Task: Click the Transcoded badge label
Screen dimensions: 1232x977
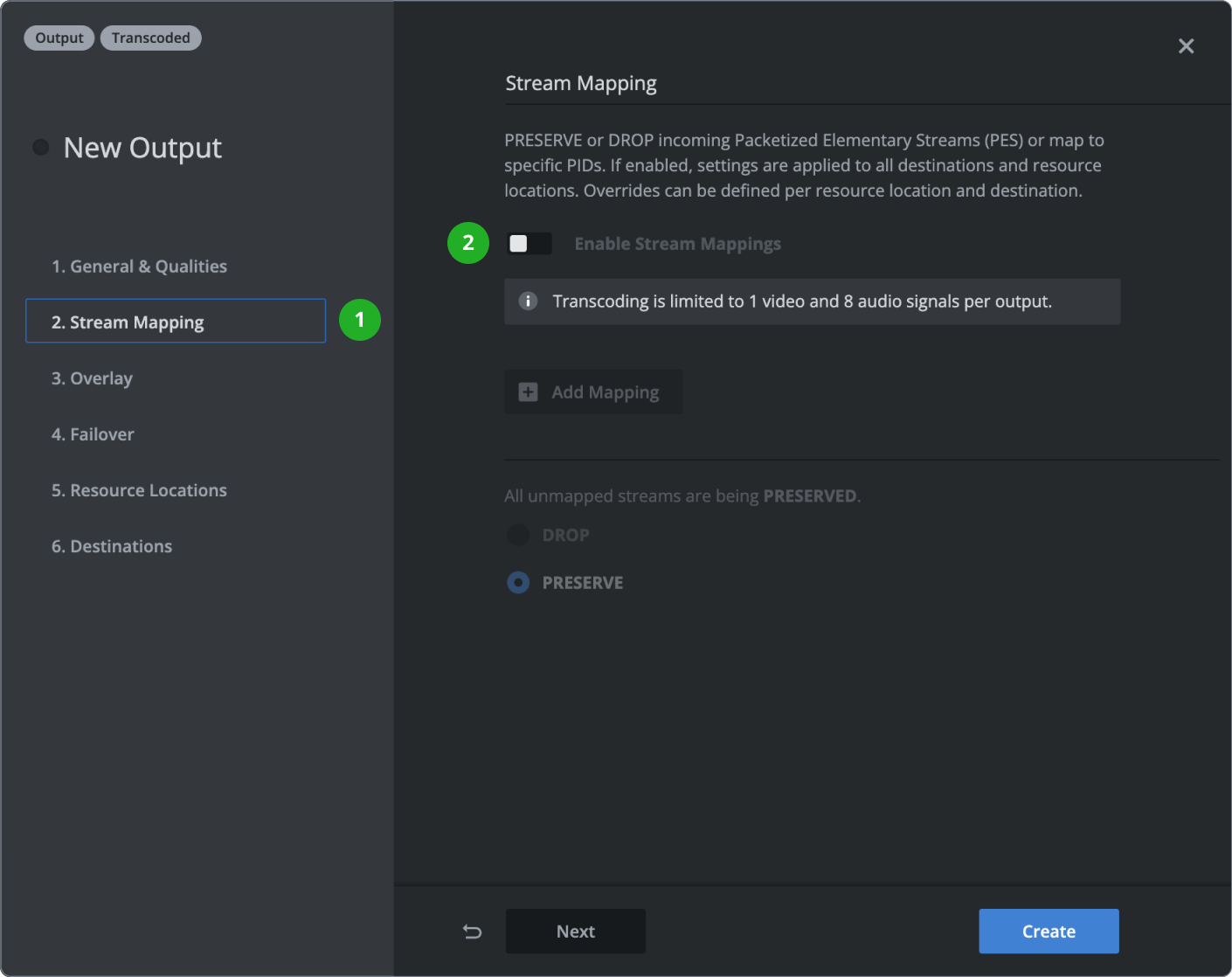Action: coord(150,38)
